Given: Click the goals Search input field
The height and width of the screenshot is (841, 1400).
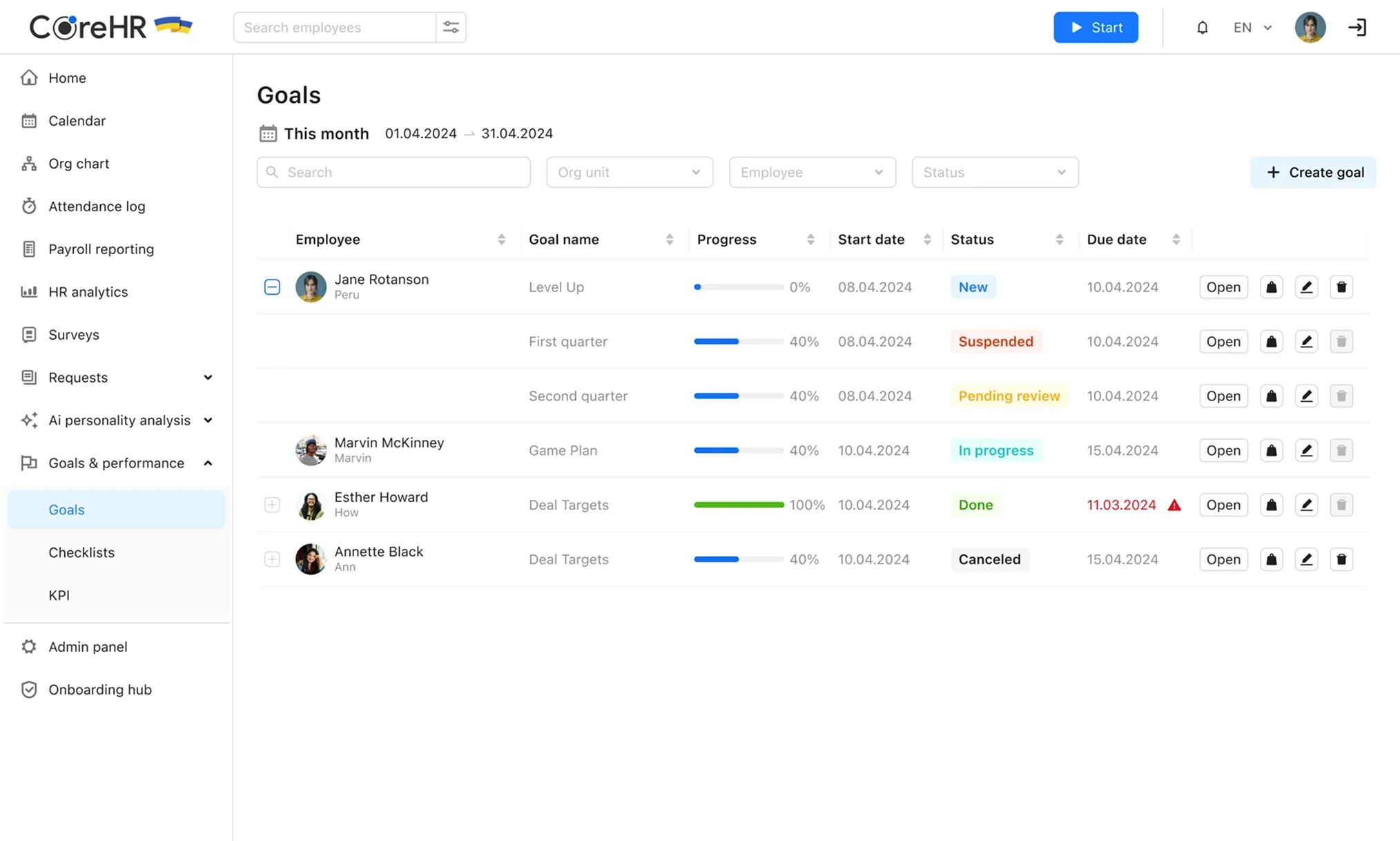Looking at the screenshot, I should 393,172.
